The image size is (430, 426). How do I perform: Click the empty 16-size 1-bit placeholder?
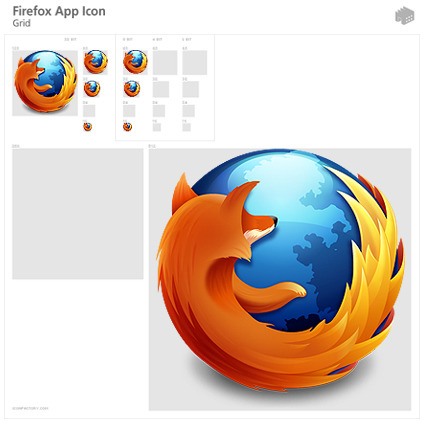186,127
